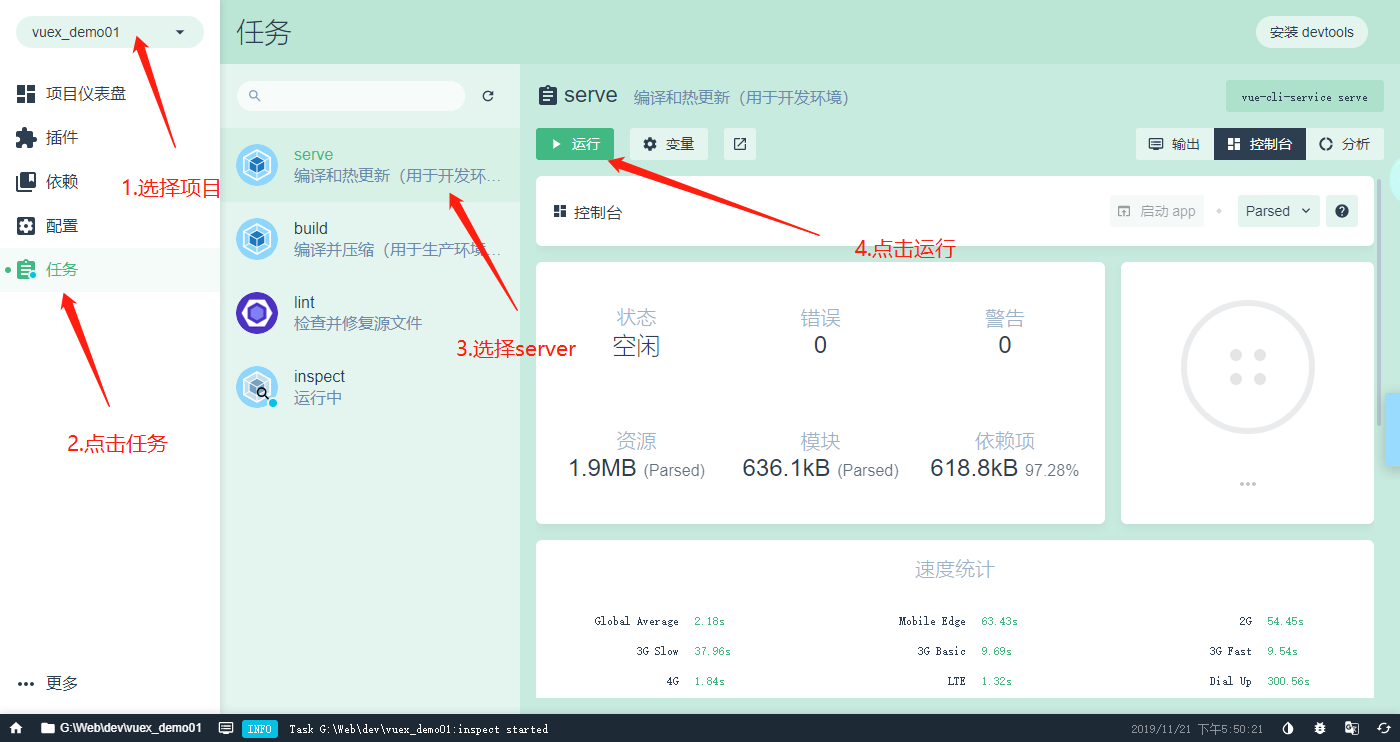Click the INFO badge in status bar
1400x742 pixels.
[x=260, y=729]
